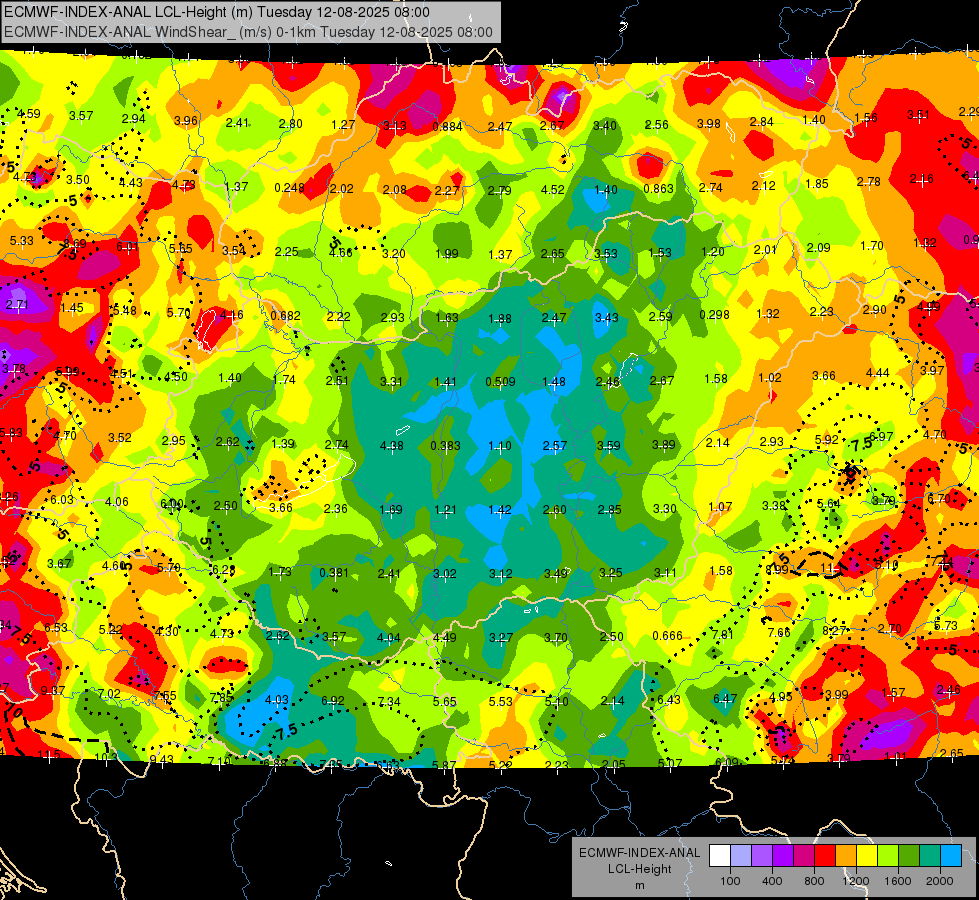Select the red legend color swatch
979x900 pixels.
(825, 856)
